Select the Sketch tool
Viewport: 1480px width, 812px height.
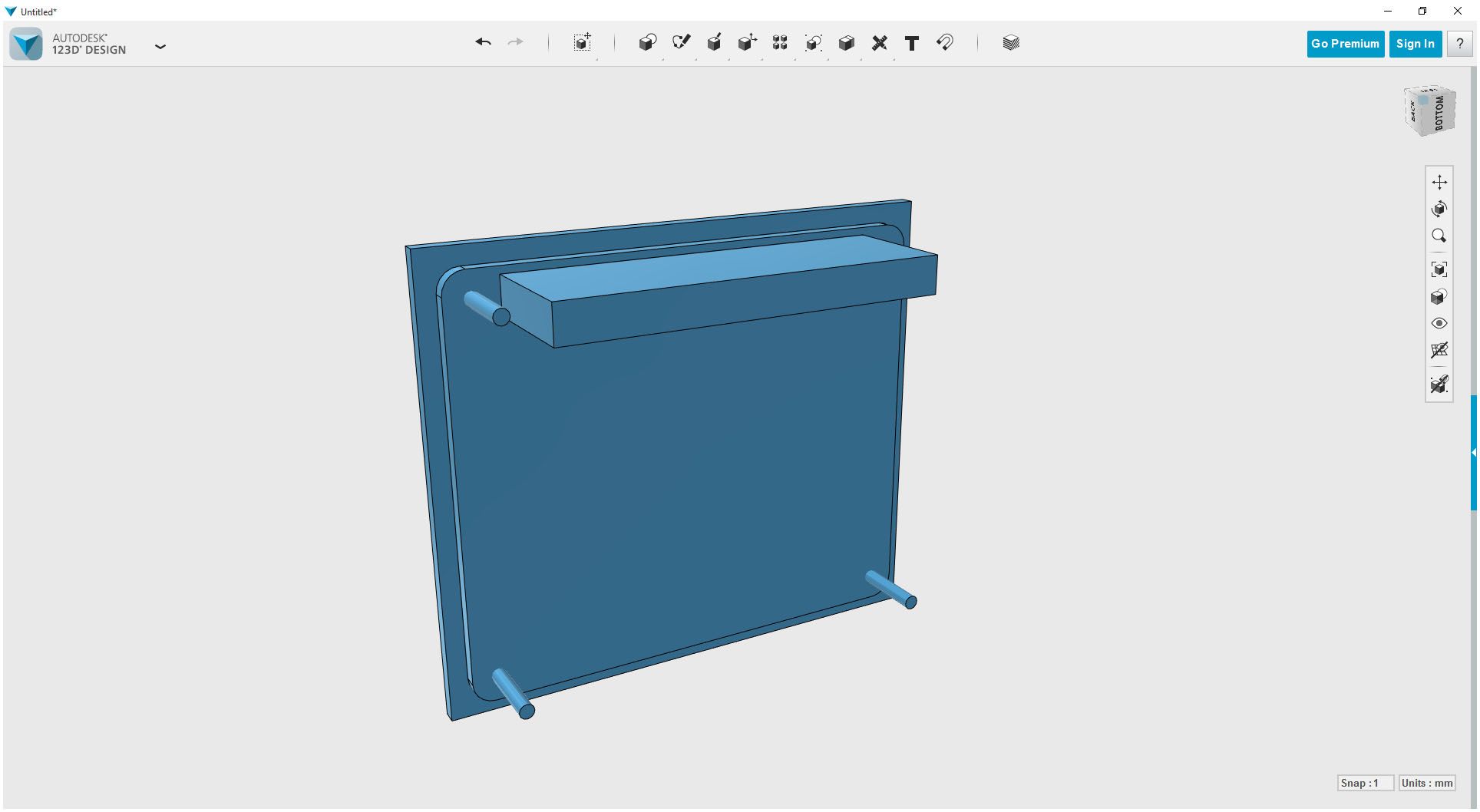681,43
